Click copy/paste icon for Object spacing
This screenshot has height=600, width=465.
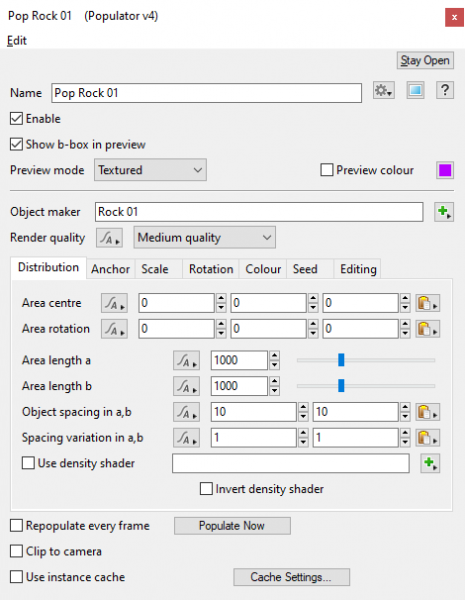tap(428, 412)
